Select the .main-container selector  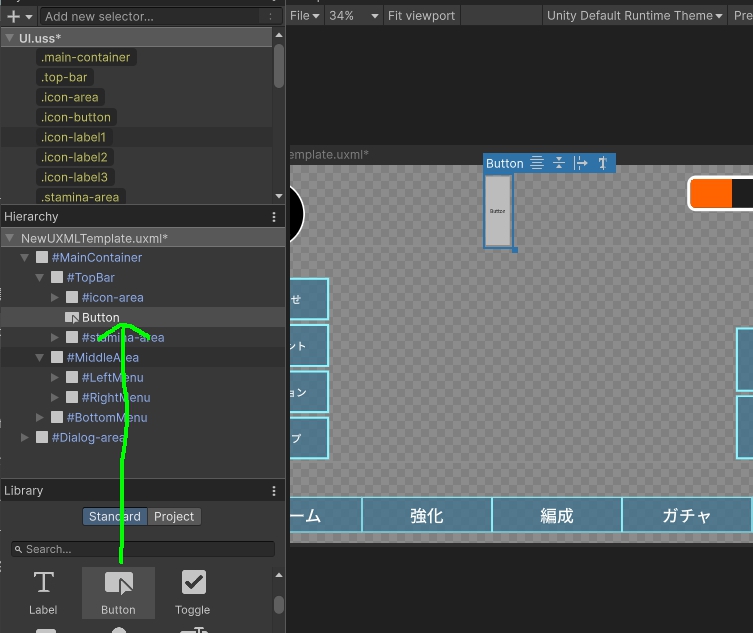pos(86,57)
